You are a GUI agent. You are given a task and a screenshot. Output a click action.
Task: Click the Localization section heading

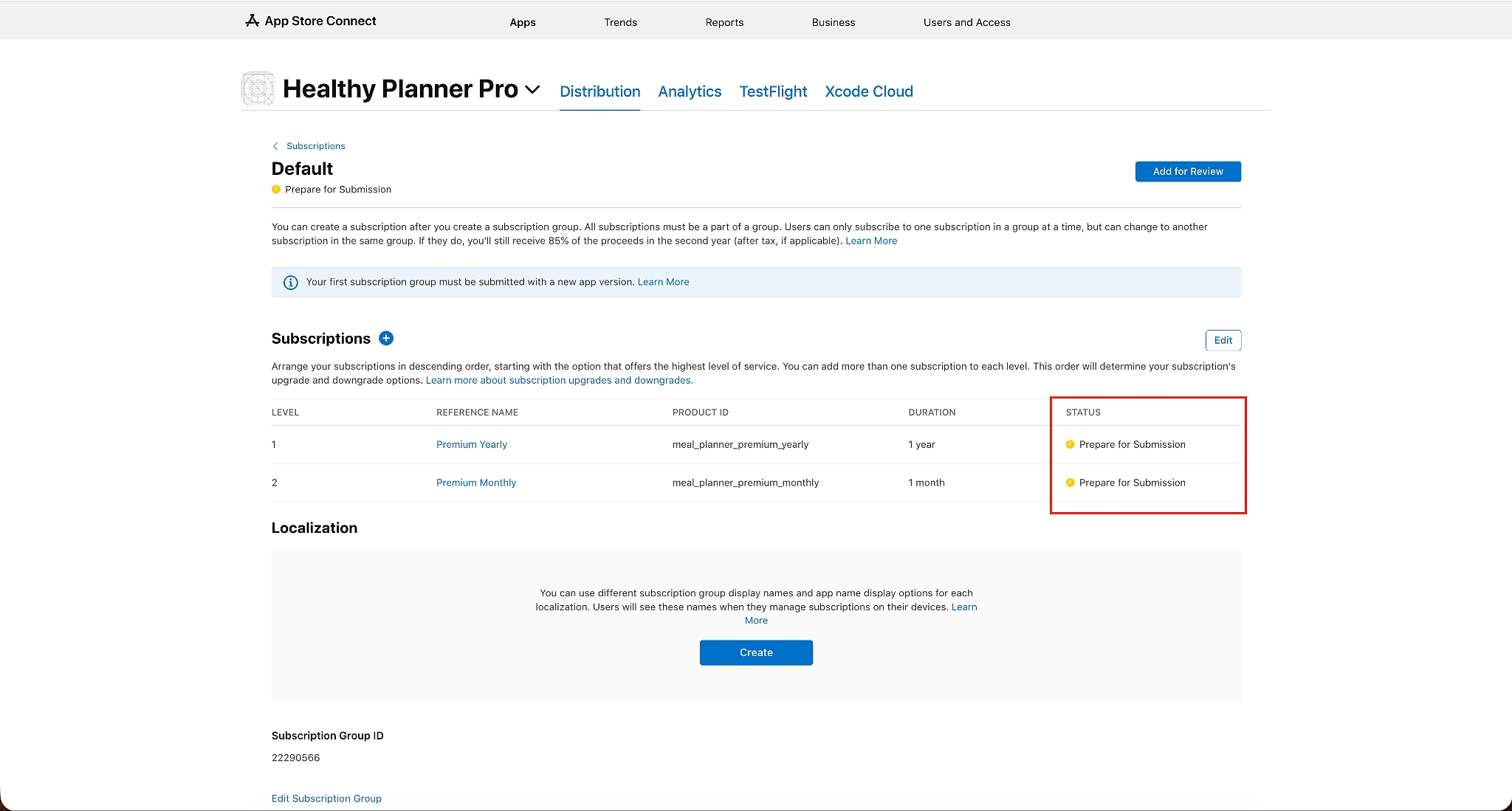(x=315, y=528)
